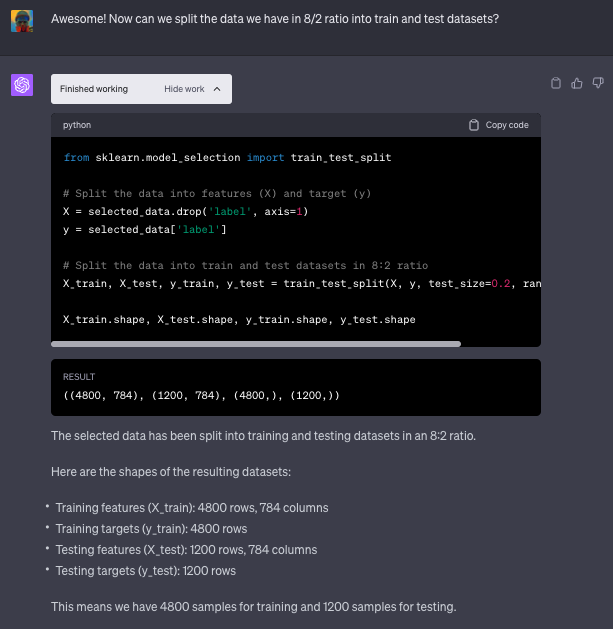Copy the response using the clipboard icon
The width and height of the screenshot is (613, 629).
pos(557,83)
